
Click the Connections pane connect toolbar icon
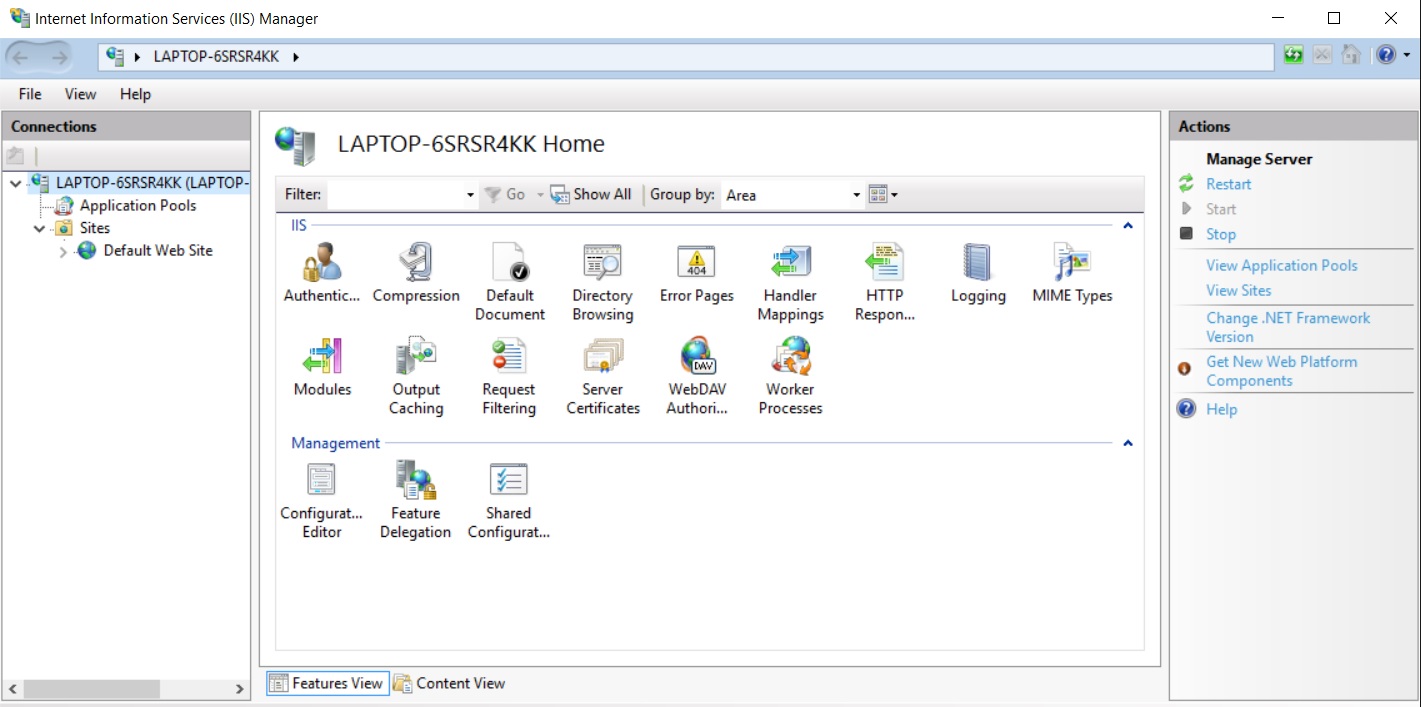(15, 156)
